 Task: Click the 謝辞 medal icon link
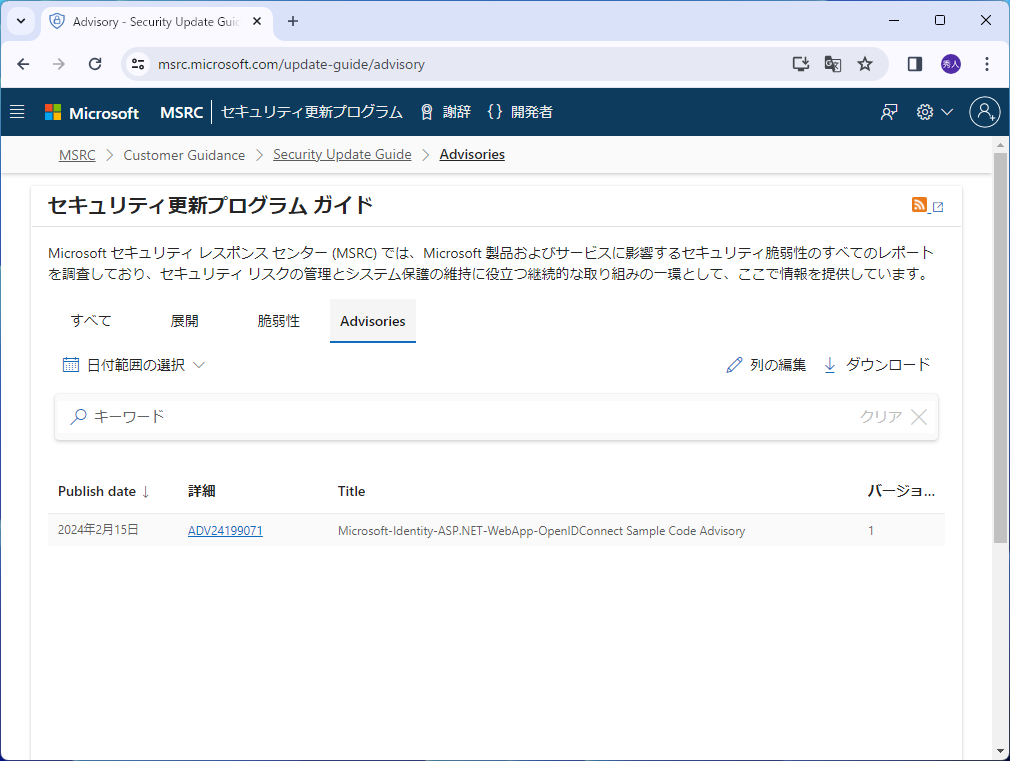pos(445,112)
